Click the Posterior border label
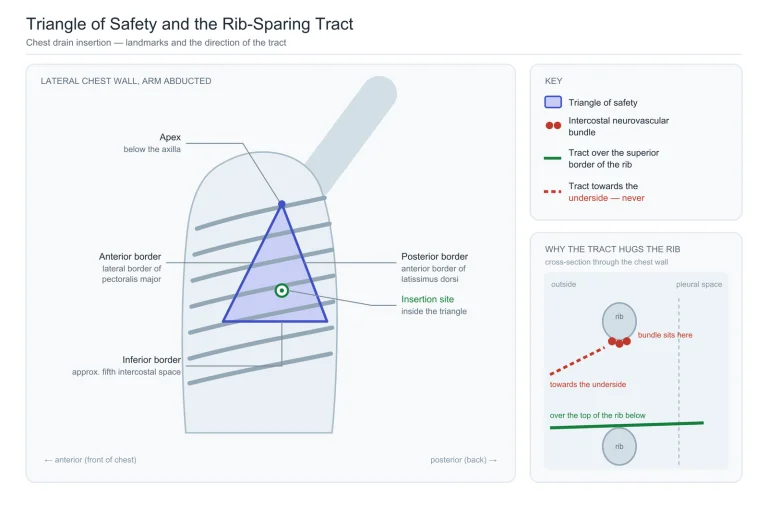768x507 pixels. point(434,256)
